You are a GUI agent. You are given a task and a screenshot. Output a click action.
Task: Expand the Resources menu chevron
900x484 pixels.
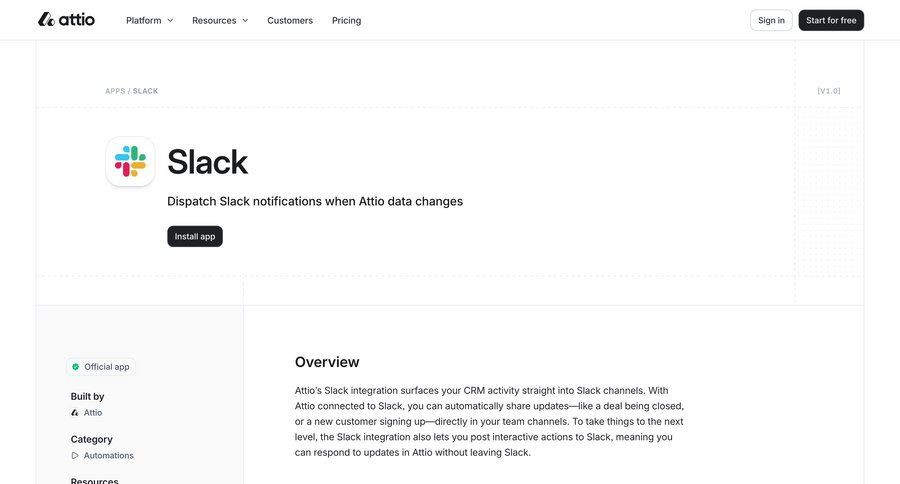(x=245, y=20)
